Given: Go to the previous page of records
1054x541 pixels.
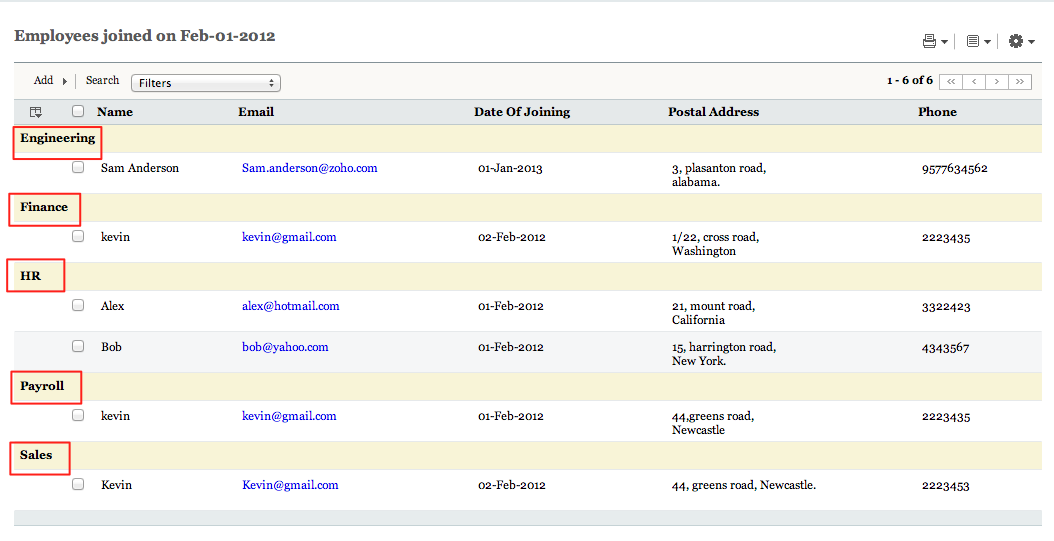Looking at the screenshot, I should click(974, 82).
